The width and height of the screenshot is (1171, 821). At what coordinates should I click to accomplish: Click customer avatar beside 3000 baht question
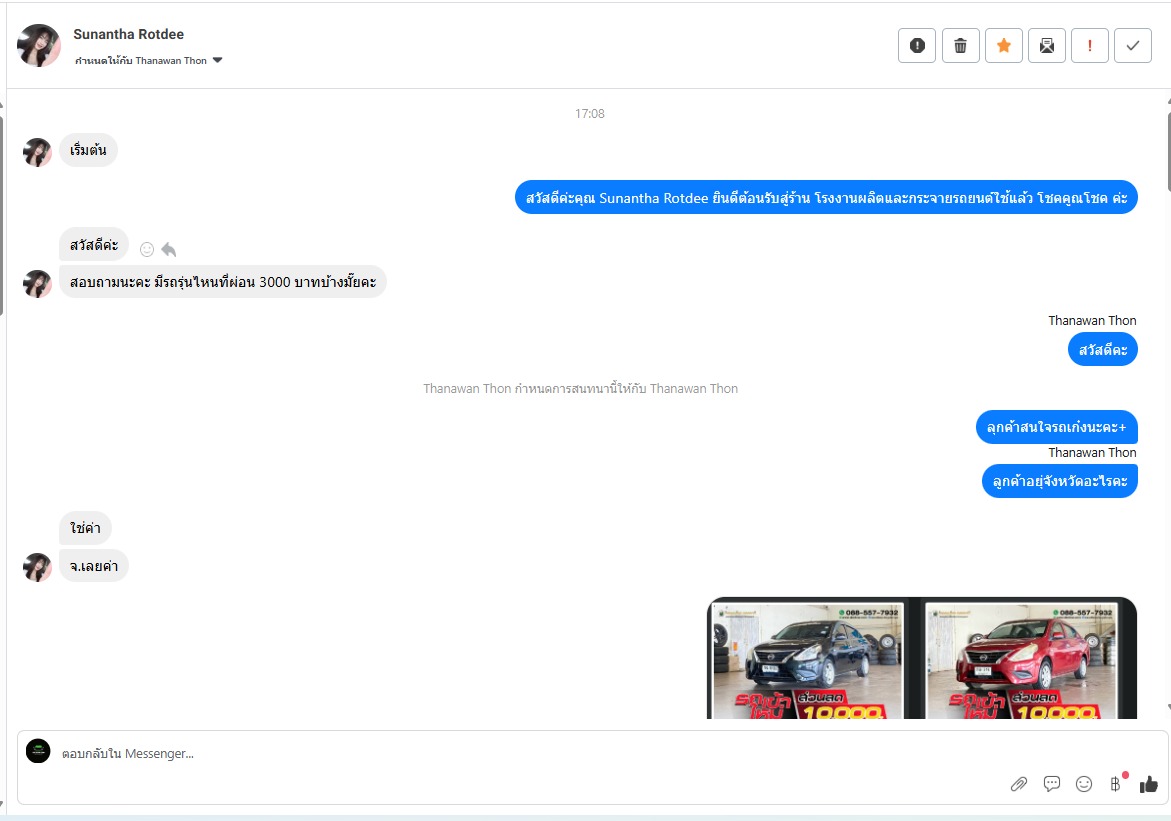click(x=37, y=284)
